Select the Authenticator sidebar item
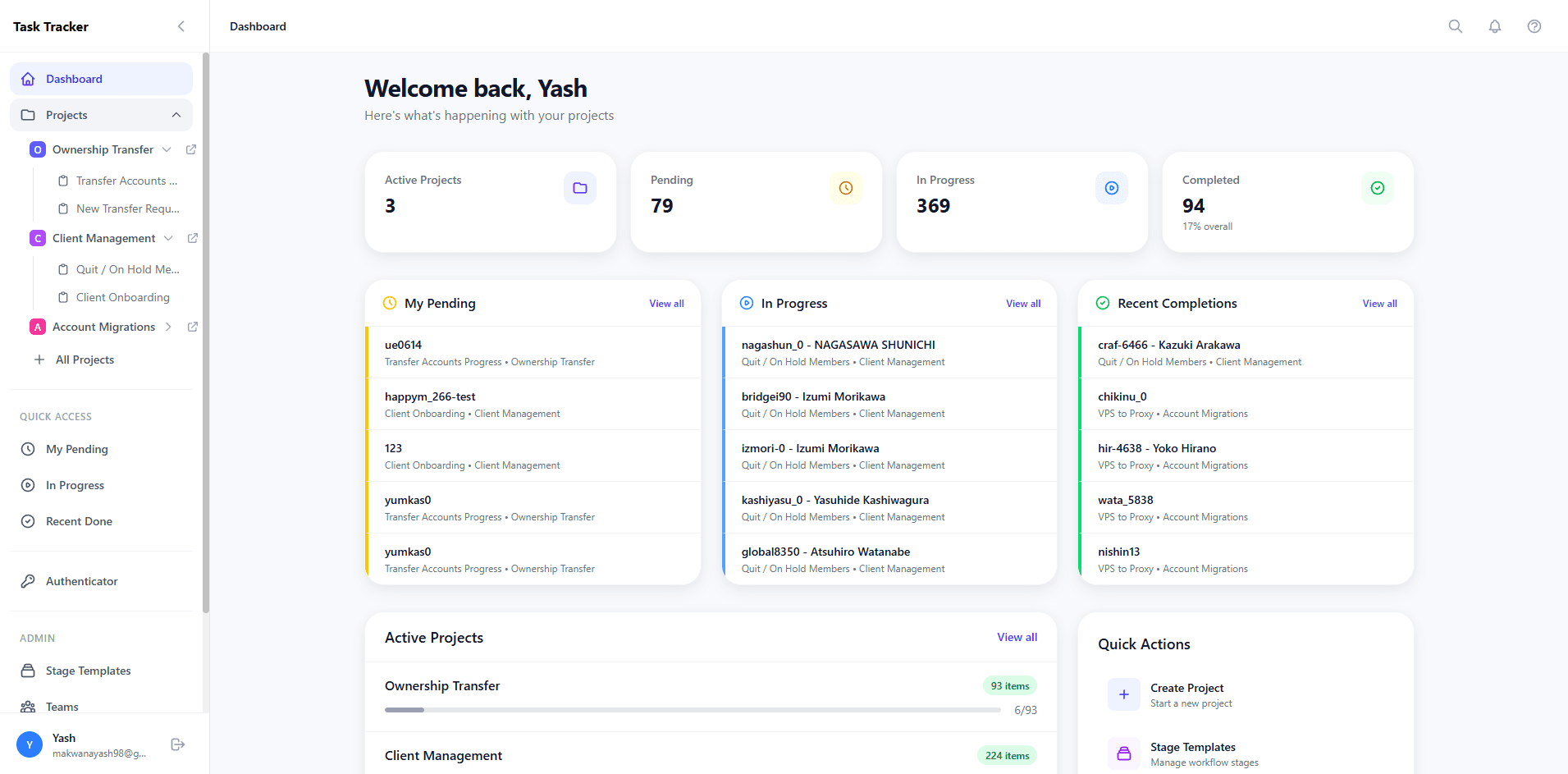 click(80, 580)
